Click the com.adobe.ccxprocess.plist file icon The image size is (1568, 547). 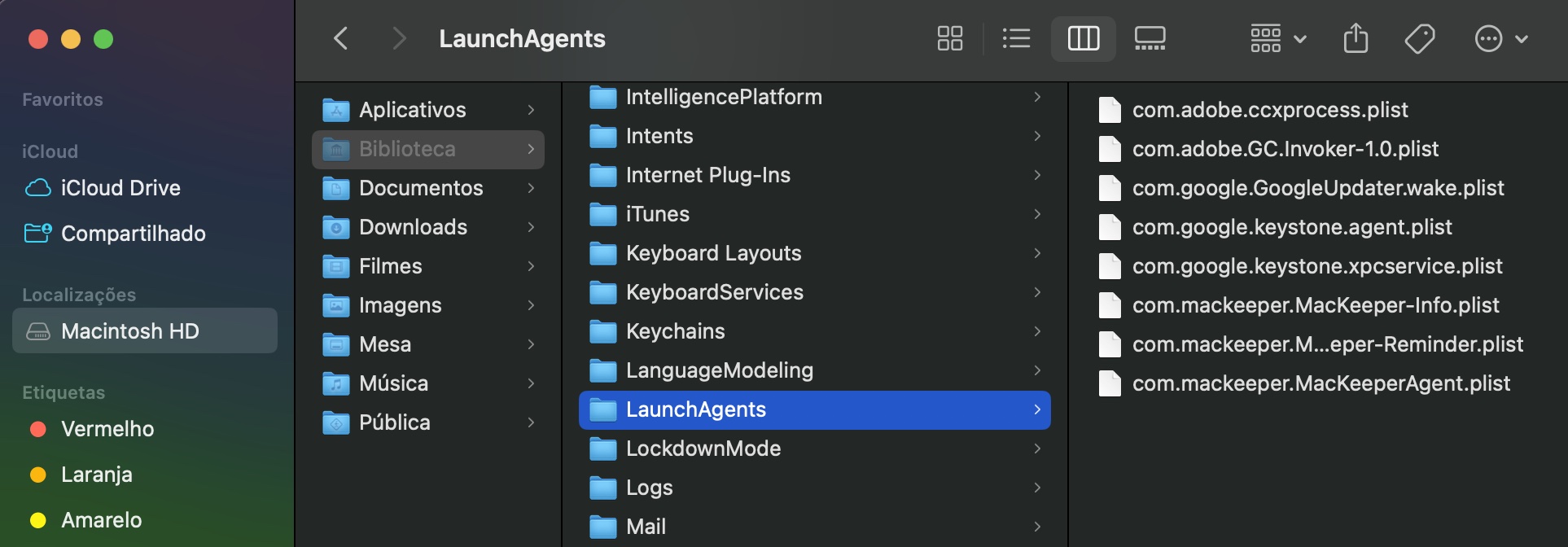pyautogui.click(x=1110, y=110)
